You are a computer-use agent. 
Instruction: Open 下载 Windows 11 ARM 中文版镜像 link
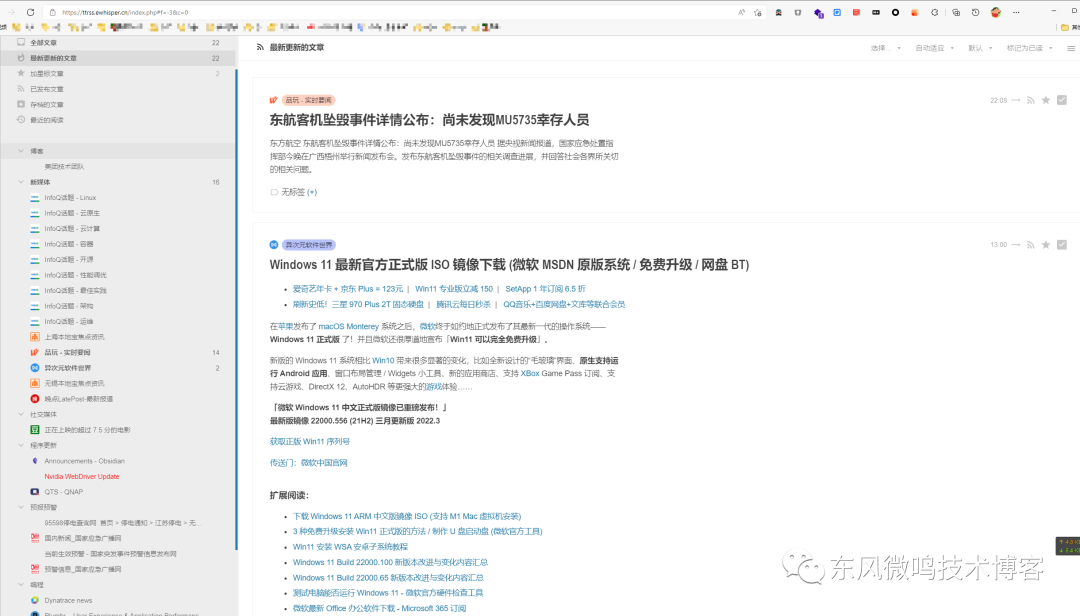tap(407, 516)
